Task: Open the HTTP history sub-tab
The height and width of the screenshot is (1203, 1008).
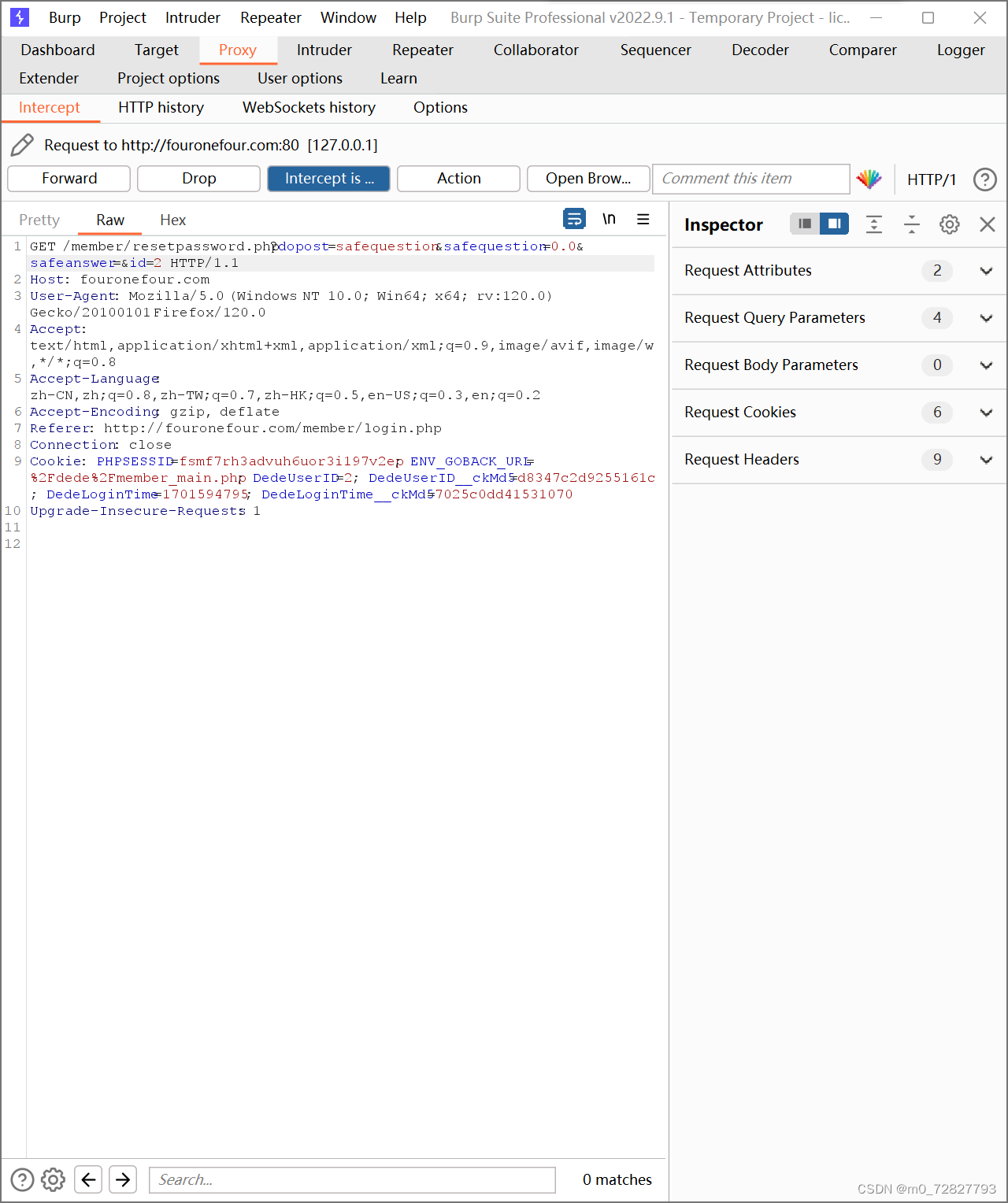Action: 161,107
